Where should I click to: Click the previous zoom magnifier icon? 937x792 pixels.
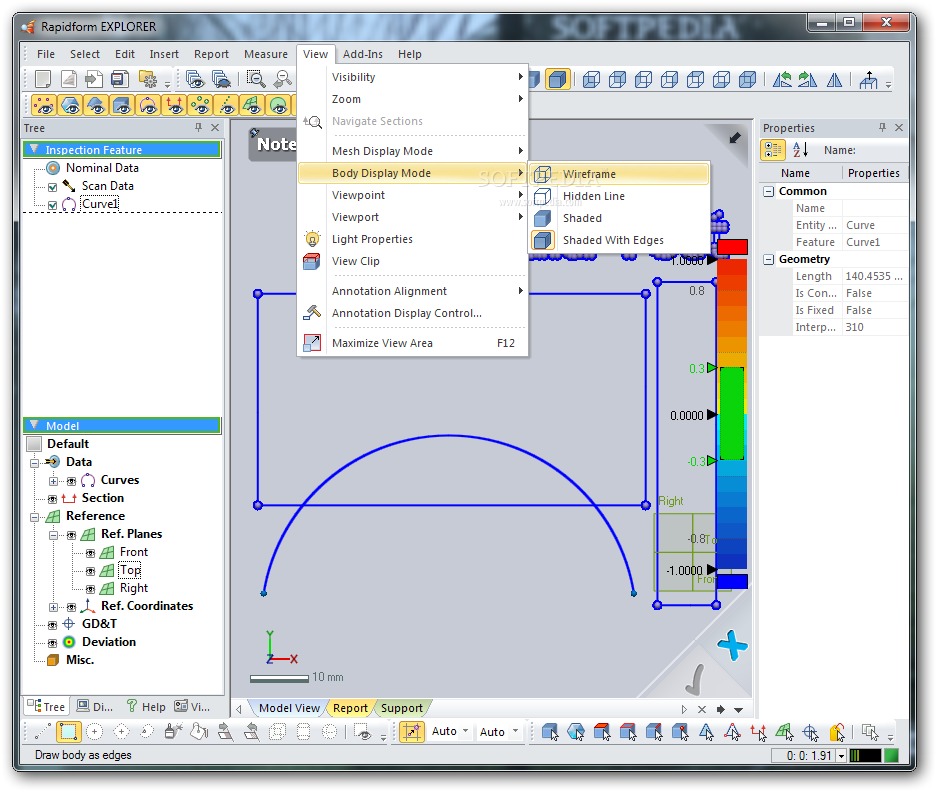pos(283,79)
